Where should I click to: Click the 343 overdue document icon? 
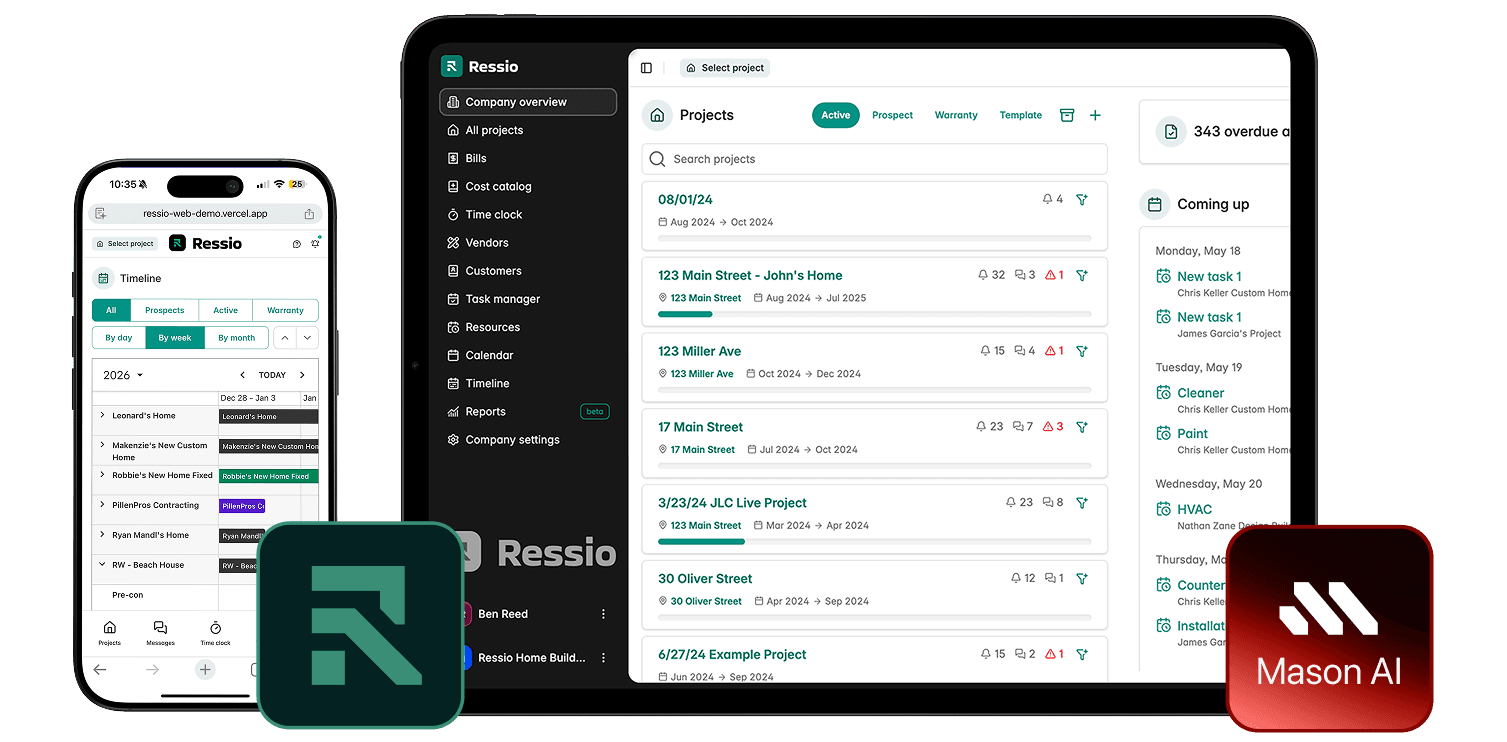[1171, 132]
